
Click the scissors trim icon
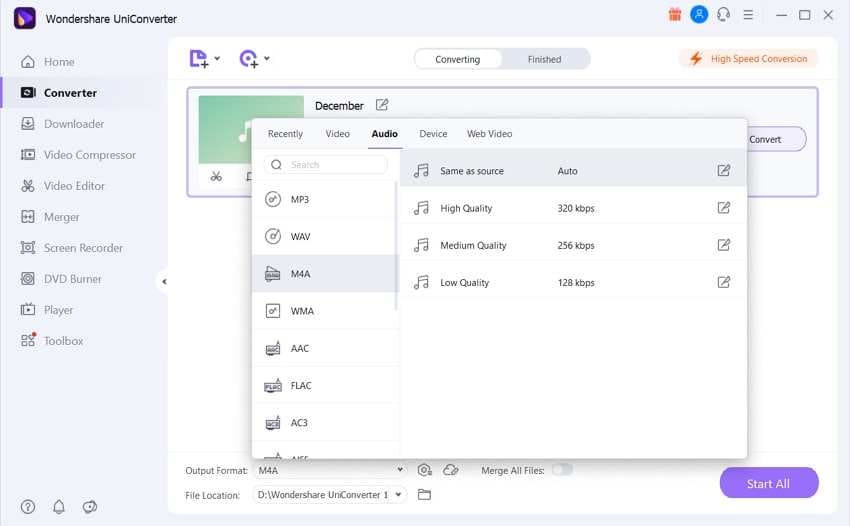(216, 176)
